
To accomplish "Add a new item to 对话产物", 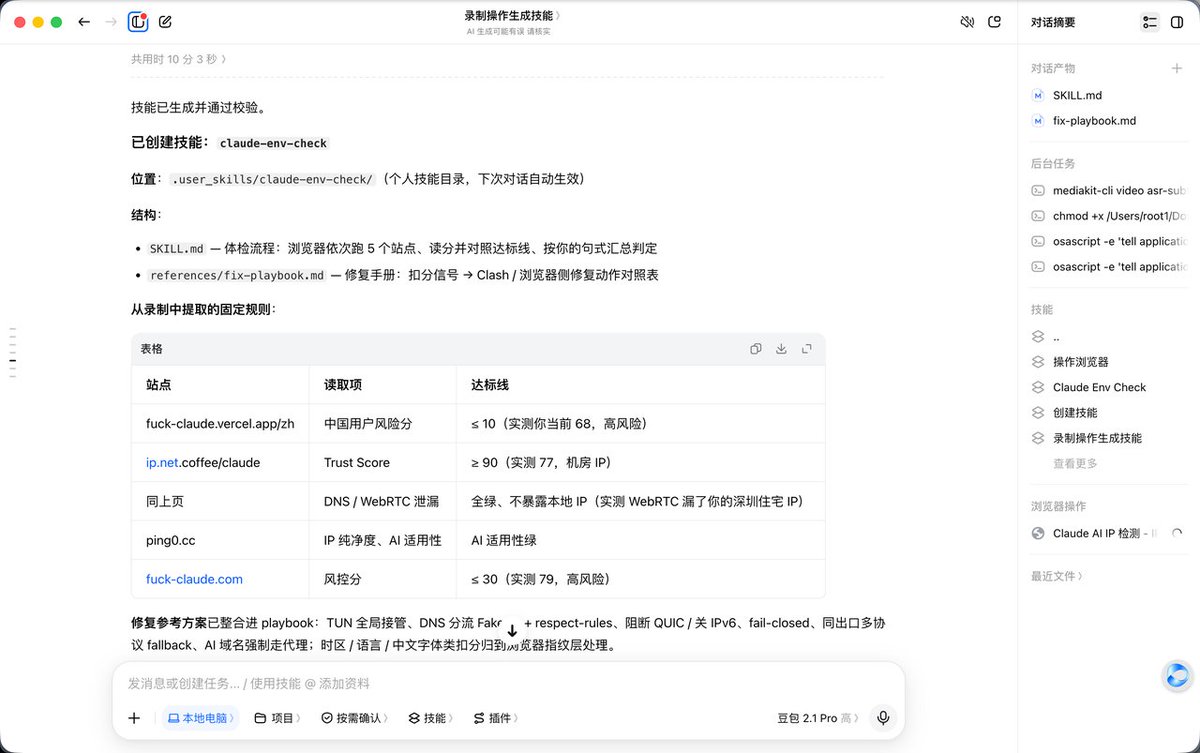I will pyautogui.click(x=1176, y=68).
